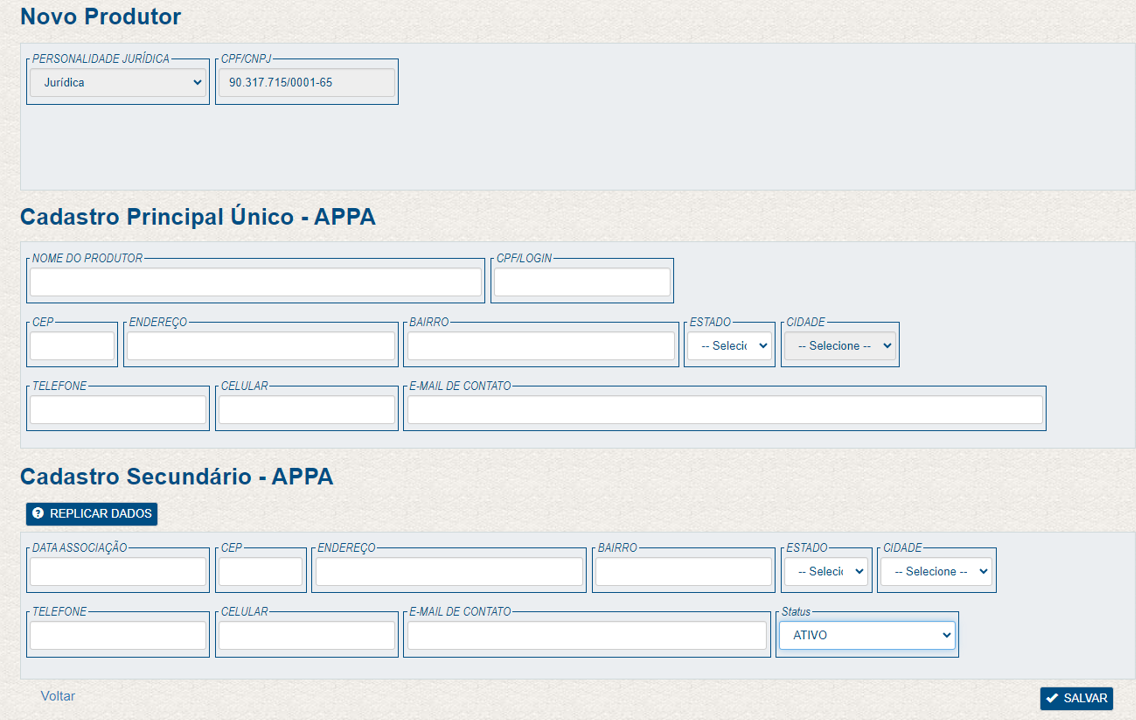The height and width of the screenshot is (720, 1136).
Task: Click Celular field in Cadastro Secundário
Action: 307,636
